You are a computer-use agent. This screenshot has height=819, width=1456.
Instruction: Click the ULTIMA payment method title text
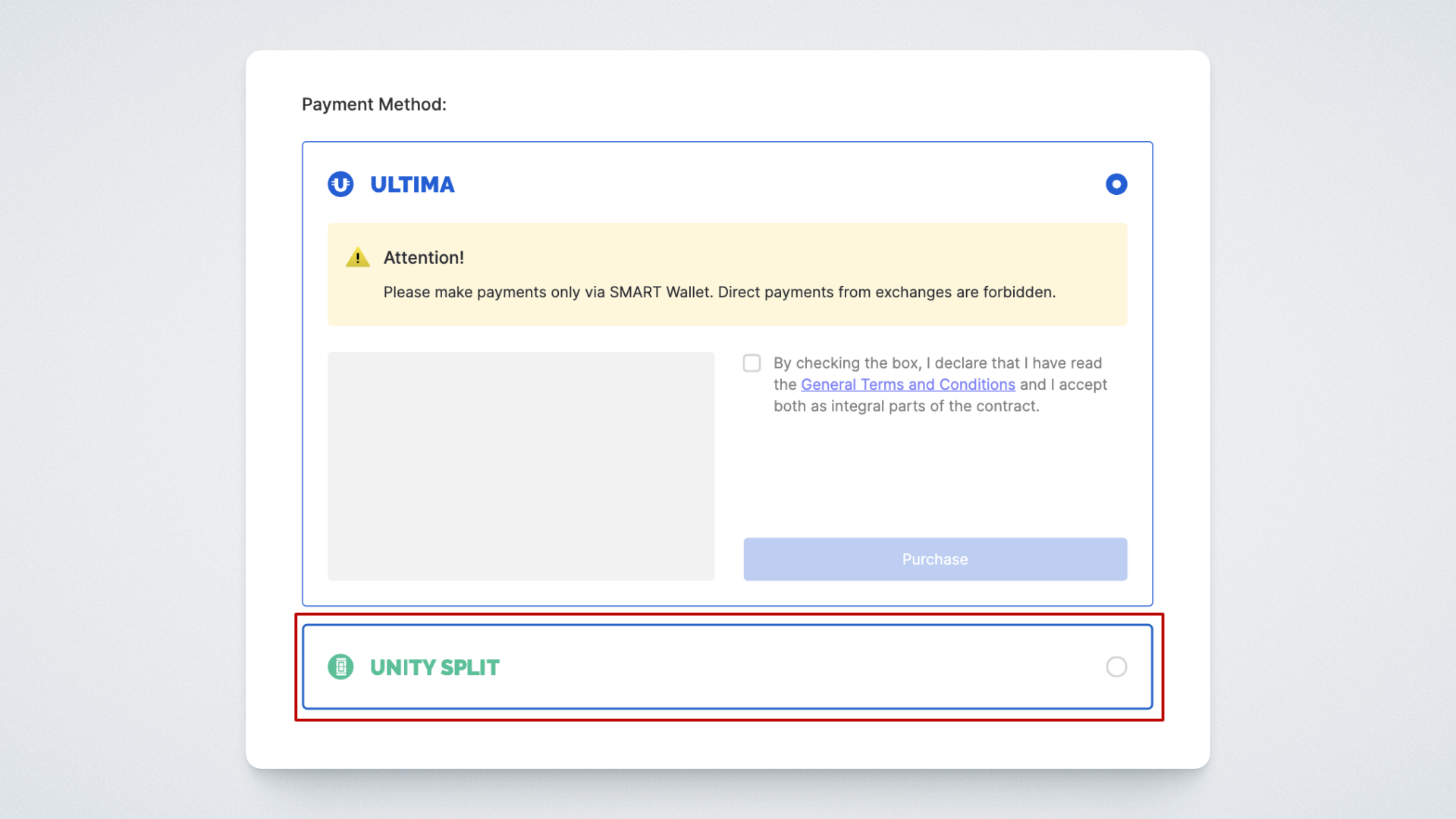pyautogui.click(x=412, y=184)
